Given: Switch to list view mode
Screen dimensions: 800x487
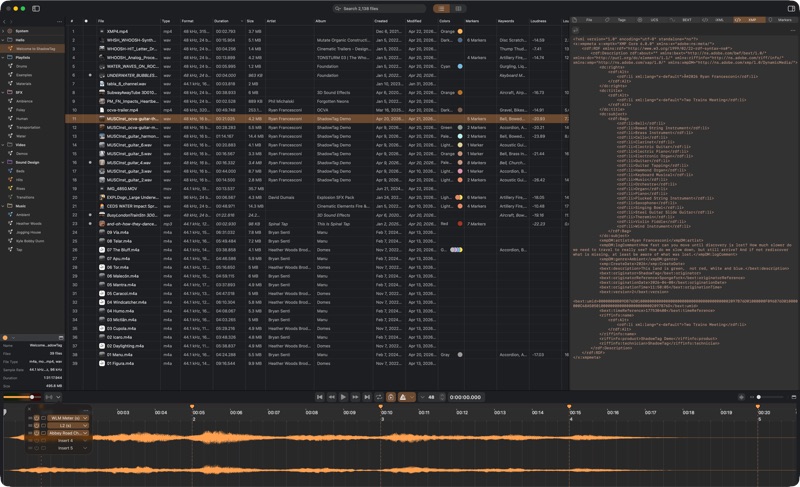Looking at the screenshot, I should tap(441, 9).
